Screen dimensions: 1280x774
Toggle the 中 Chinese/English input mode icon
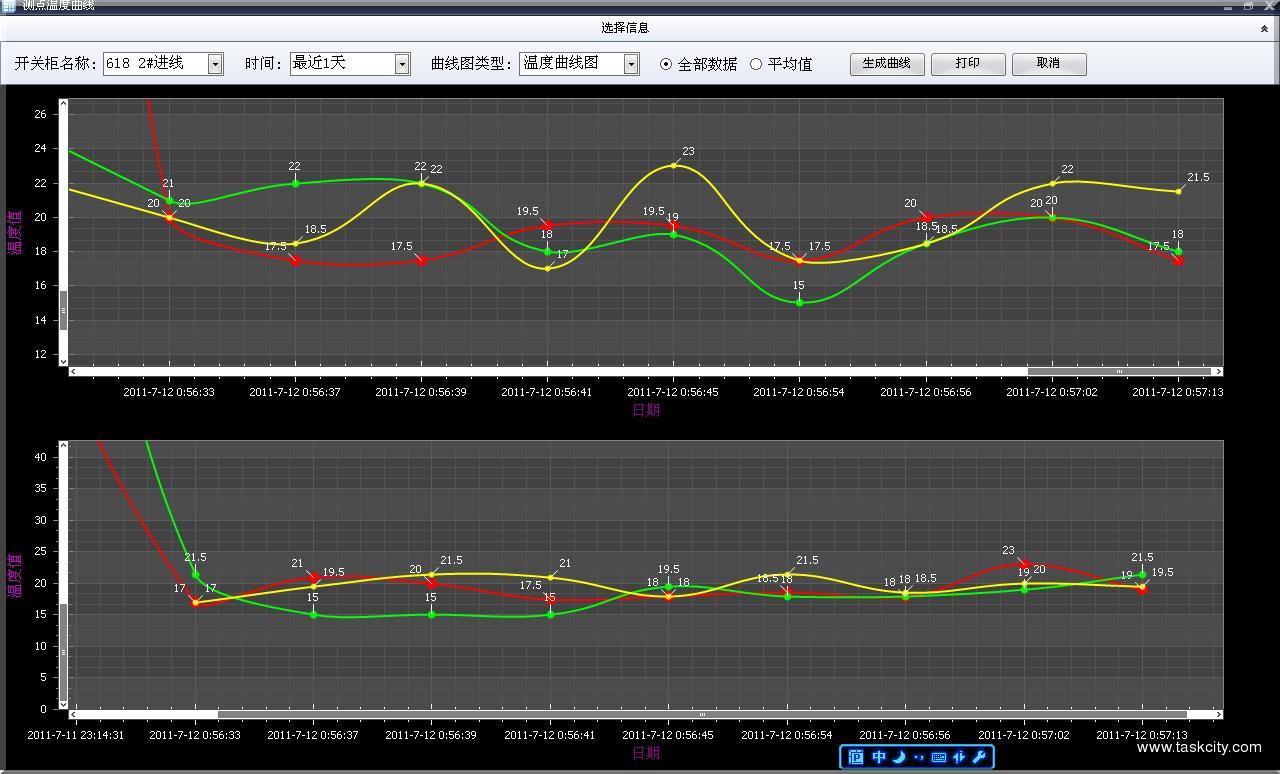coord(879,757)
